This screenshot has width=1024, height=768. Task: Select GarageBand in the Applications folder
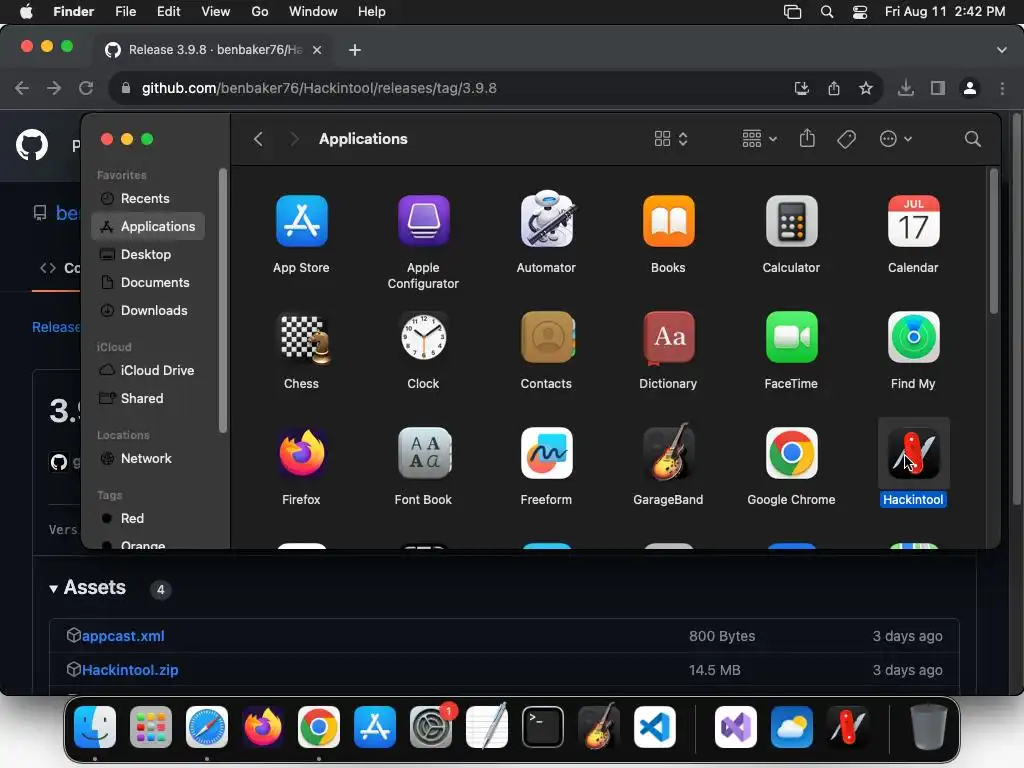(668, 452)
